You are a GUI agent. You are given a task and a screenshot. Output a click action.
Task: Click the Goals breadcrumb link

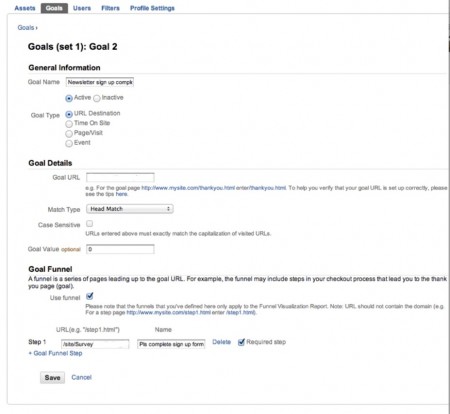[26, 28]
